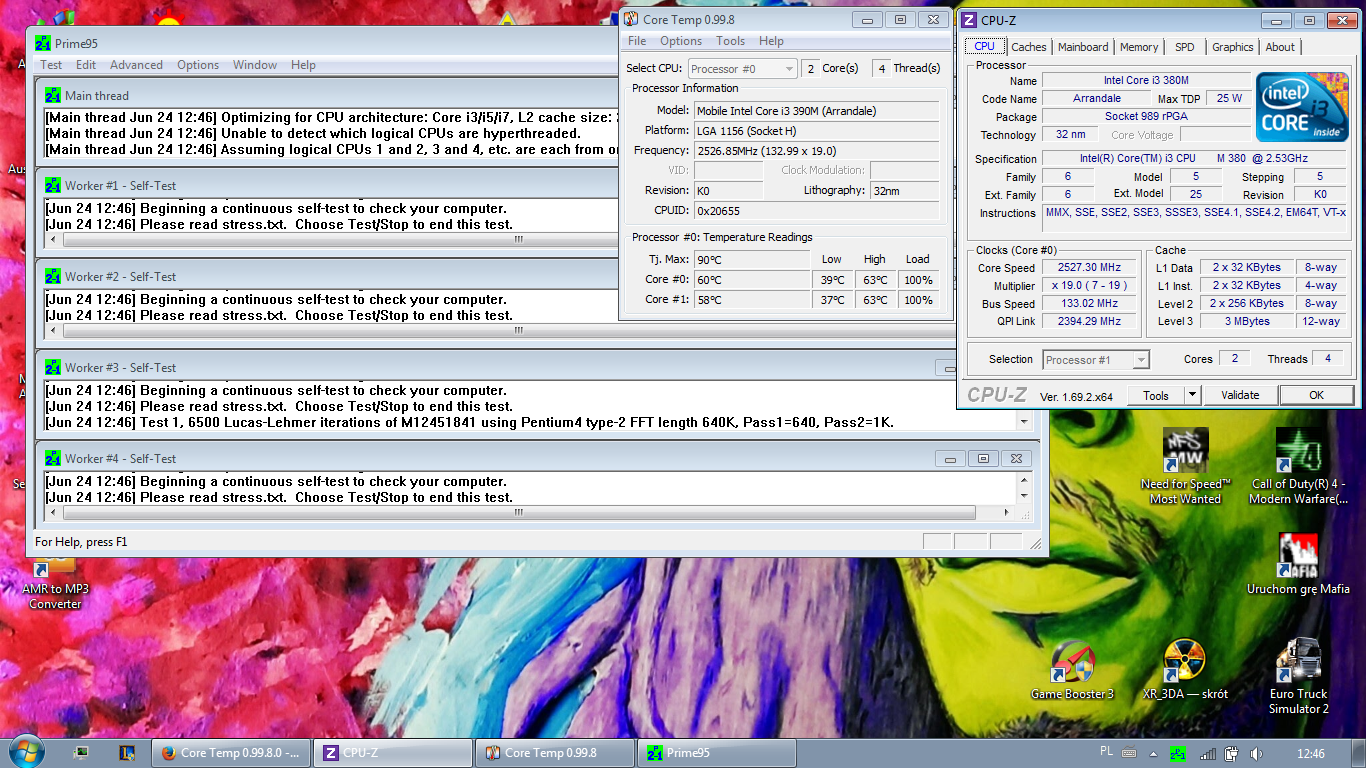Click the Prime95 title bar icon
This screenshot has height=768, width=1366.
(x=43, y=43)
